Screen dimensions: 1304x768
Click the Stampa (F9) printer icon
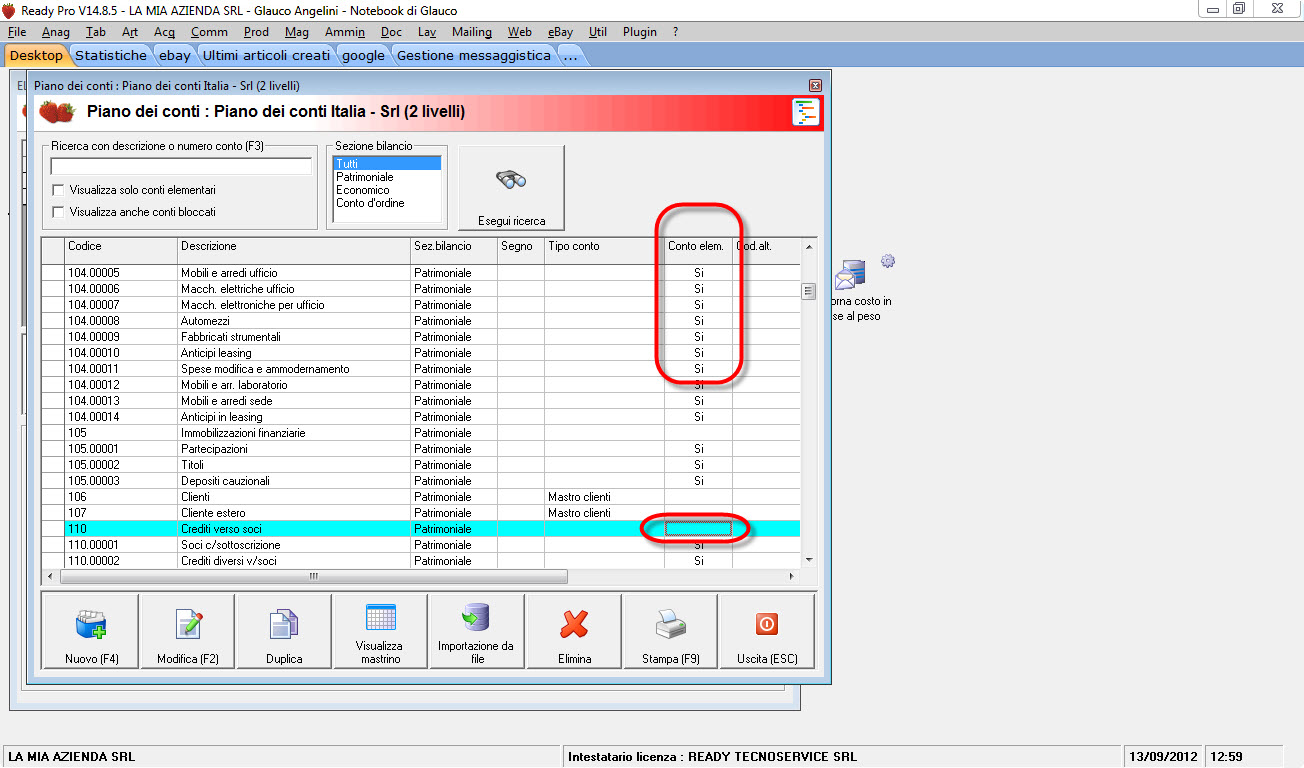(x=671, y=624)
